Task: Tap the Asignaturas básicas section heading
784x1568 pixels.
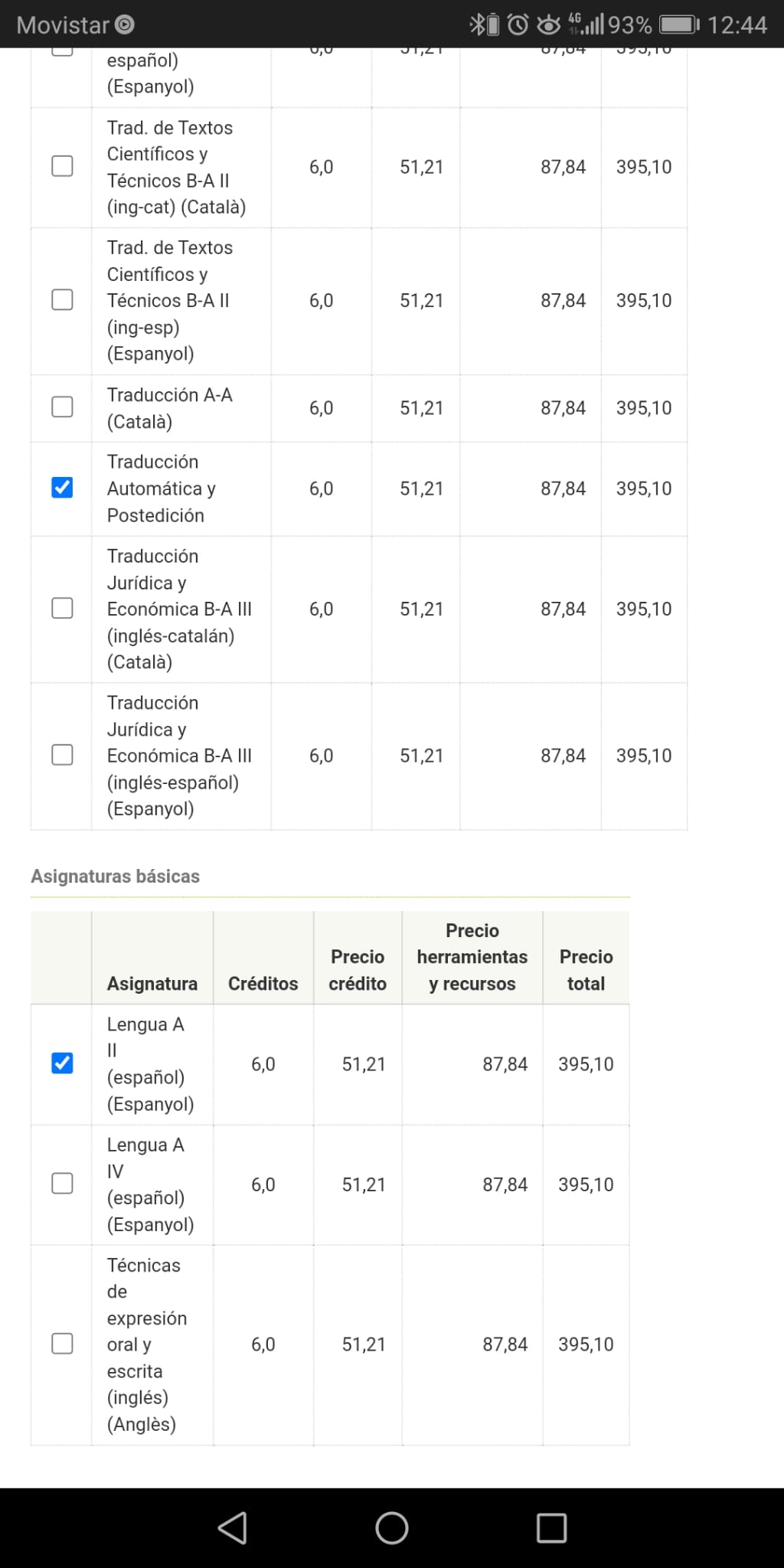Action: click(x=115, y=877)
